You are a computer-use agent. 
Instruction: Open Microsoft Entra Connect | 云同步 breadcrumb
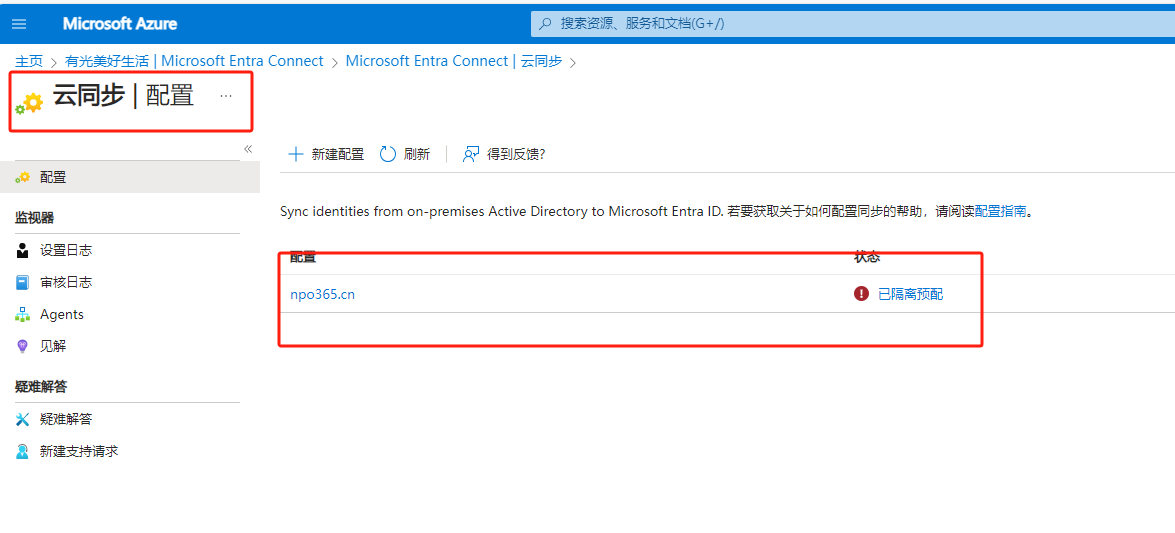coord(453,61)
